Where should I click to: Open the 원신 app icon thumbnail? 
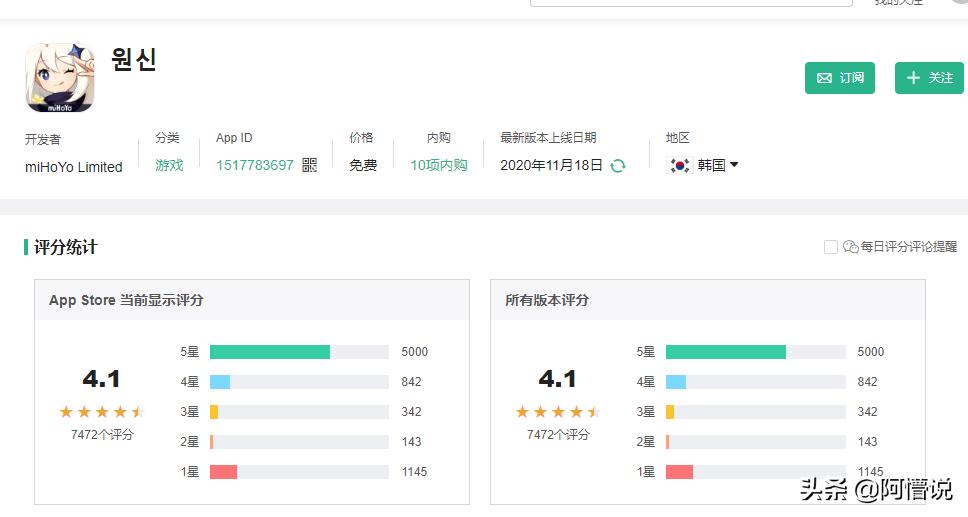coord(60,77)
